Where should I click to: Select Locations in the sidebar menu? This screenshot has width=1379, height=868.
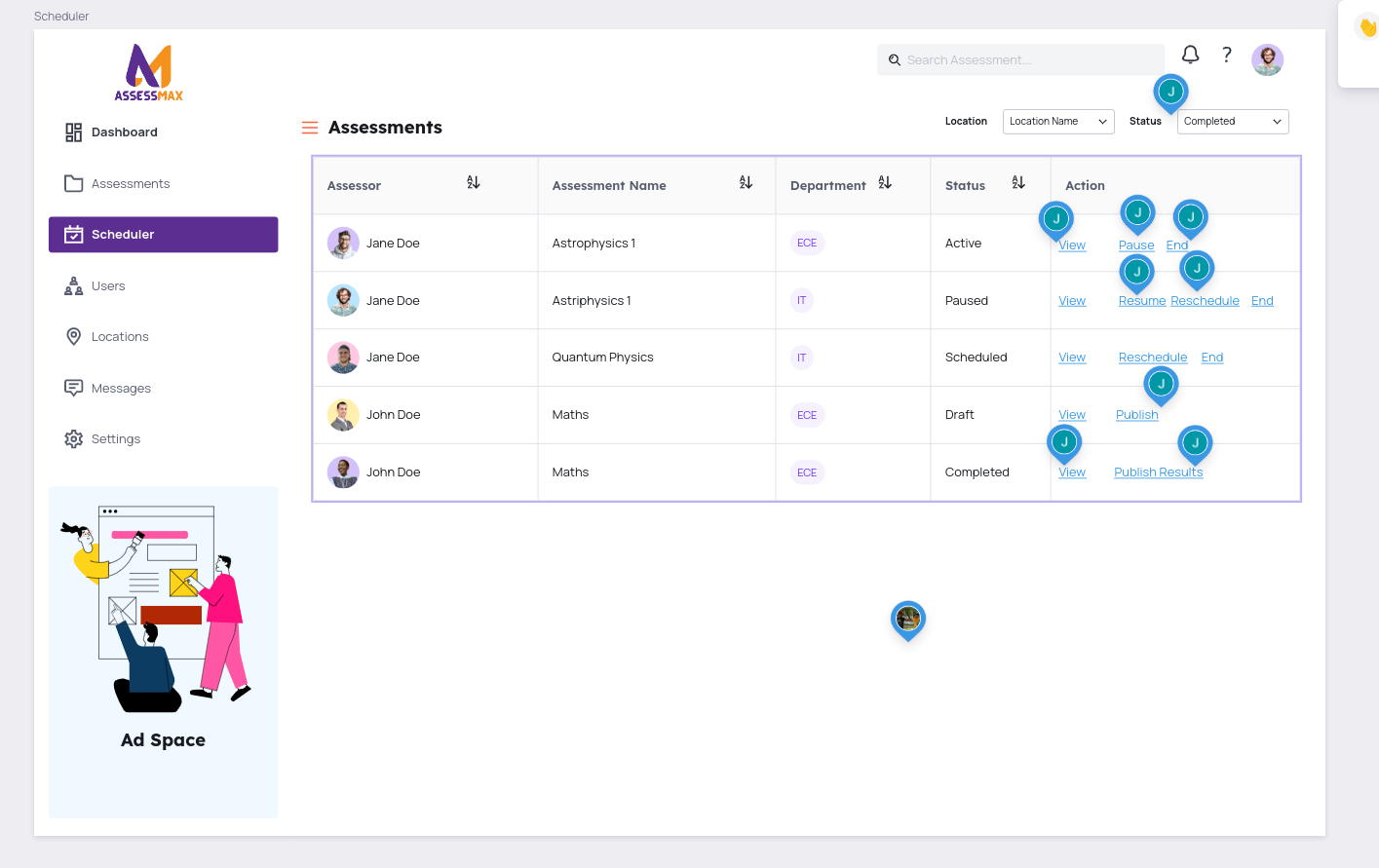[x=119, y=337]
